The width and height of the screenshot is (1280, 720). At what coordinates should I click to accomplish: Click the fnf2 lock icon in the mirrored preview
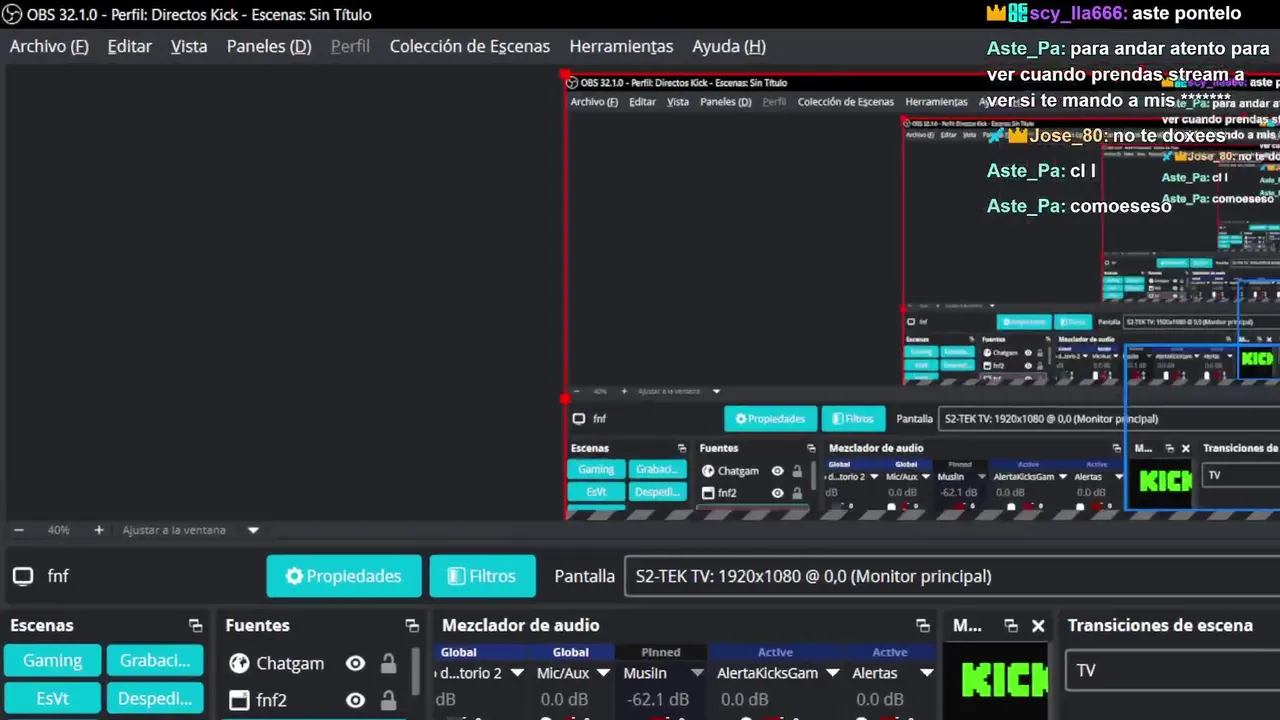point(797,493)
